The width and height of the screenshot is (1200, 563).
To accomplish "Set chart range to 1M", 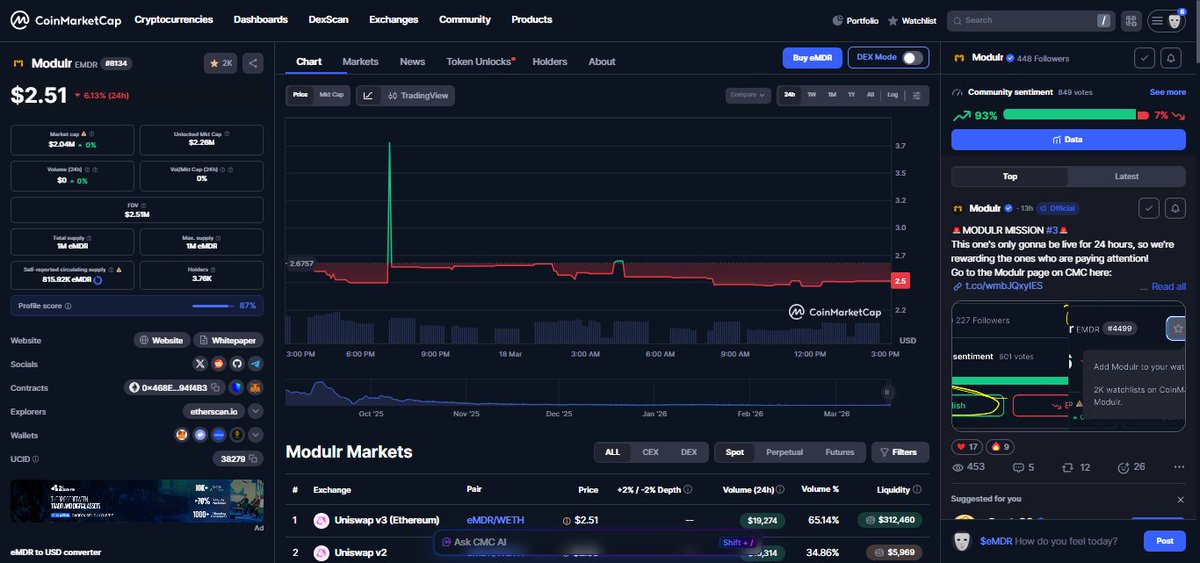I will pyautogui.click(x=831, y=95).
